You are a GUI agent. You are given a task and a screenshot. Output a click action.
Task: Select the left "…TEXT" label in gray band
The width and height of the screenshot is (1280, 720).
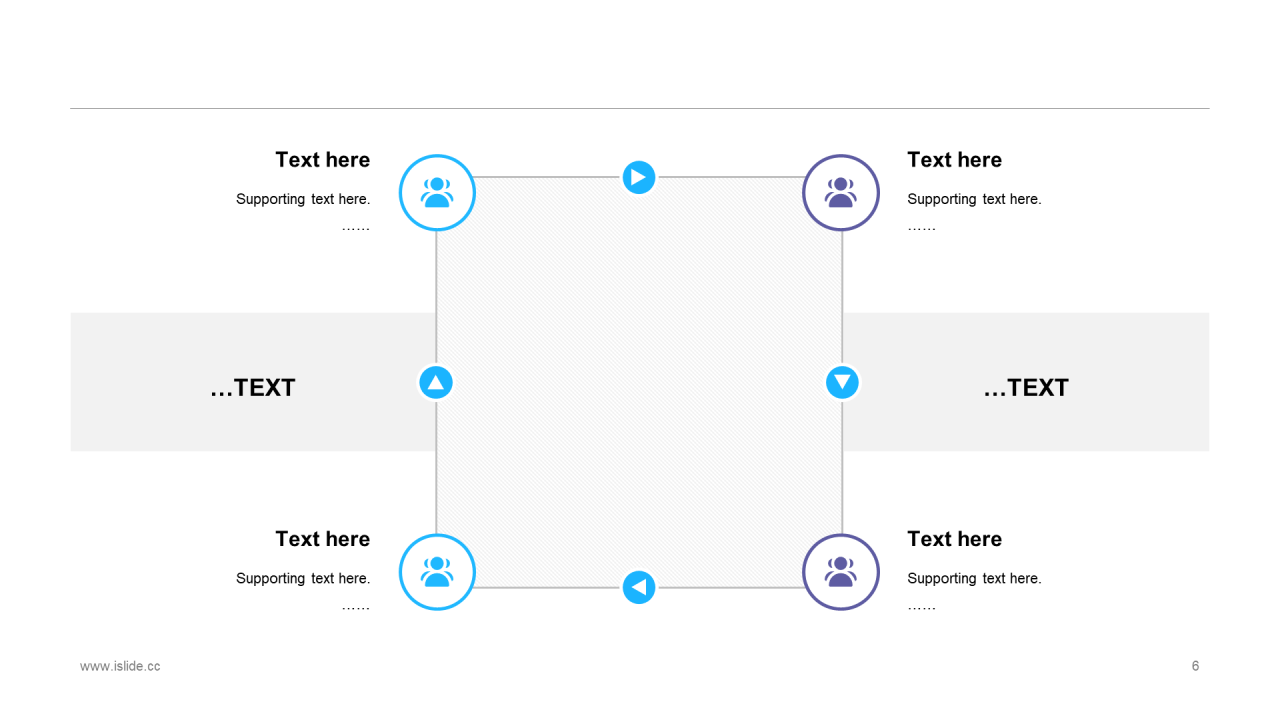point(253,388)
